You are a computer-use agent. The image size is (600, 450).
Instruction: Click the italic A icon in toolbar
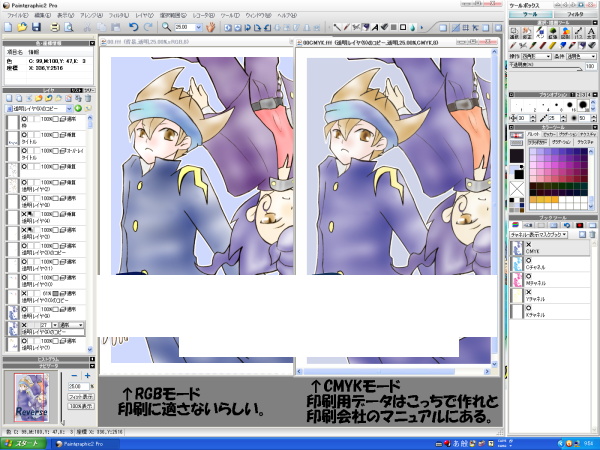(375, 28)
